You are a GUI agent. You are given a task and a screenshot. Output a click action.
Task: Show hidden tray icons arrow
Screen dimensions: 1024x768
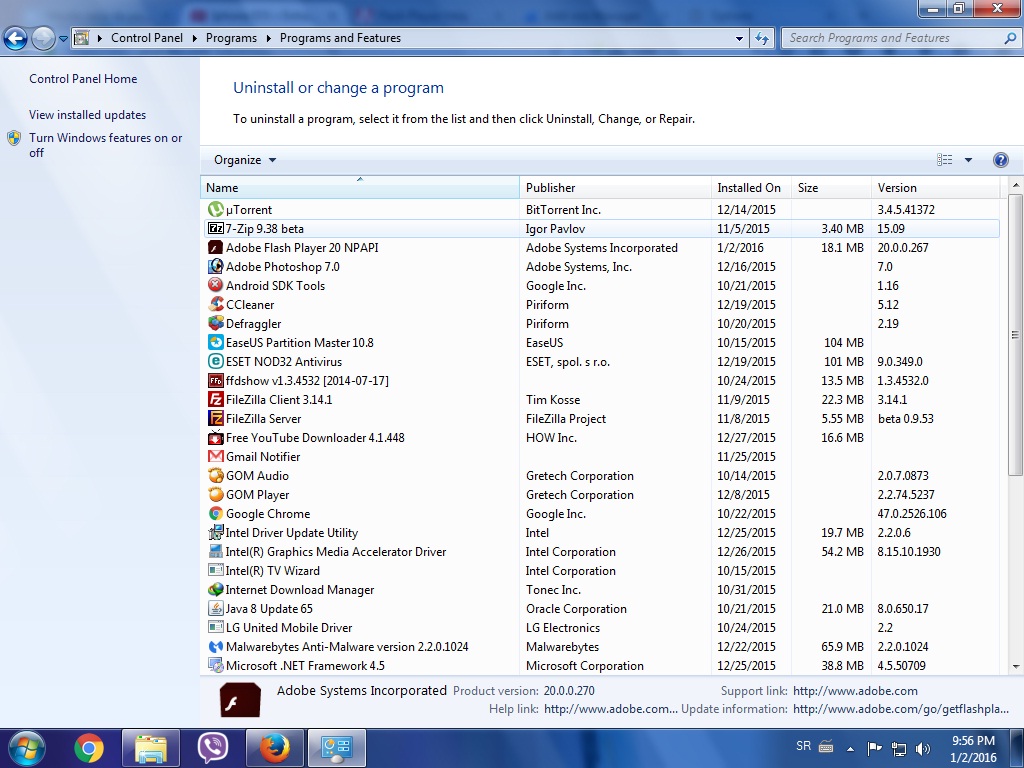850,748
